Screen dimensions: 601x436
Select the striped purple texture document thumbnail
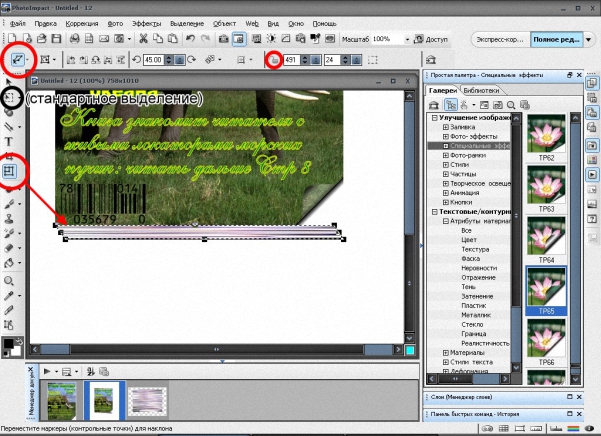(147, 400)
